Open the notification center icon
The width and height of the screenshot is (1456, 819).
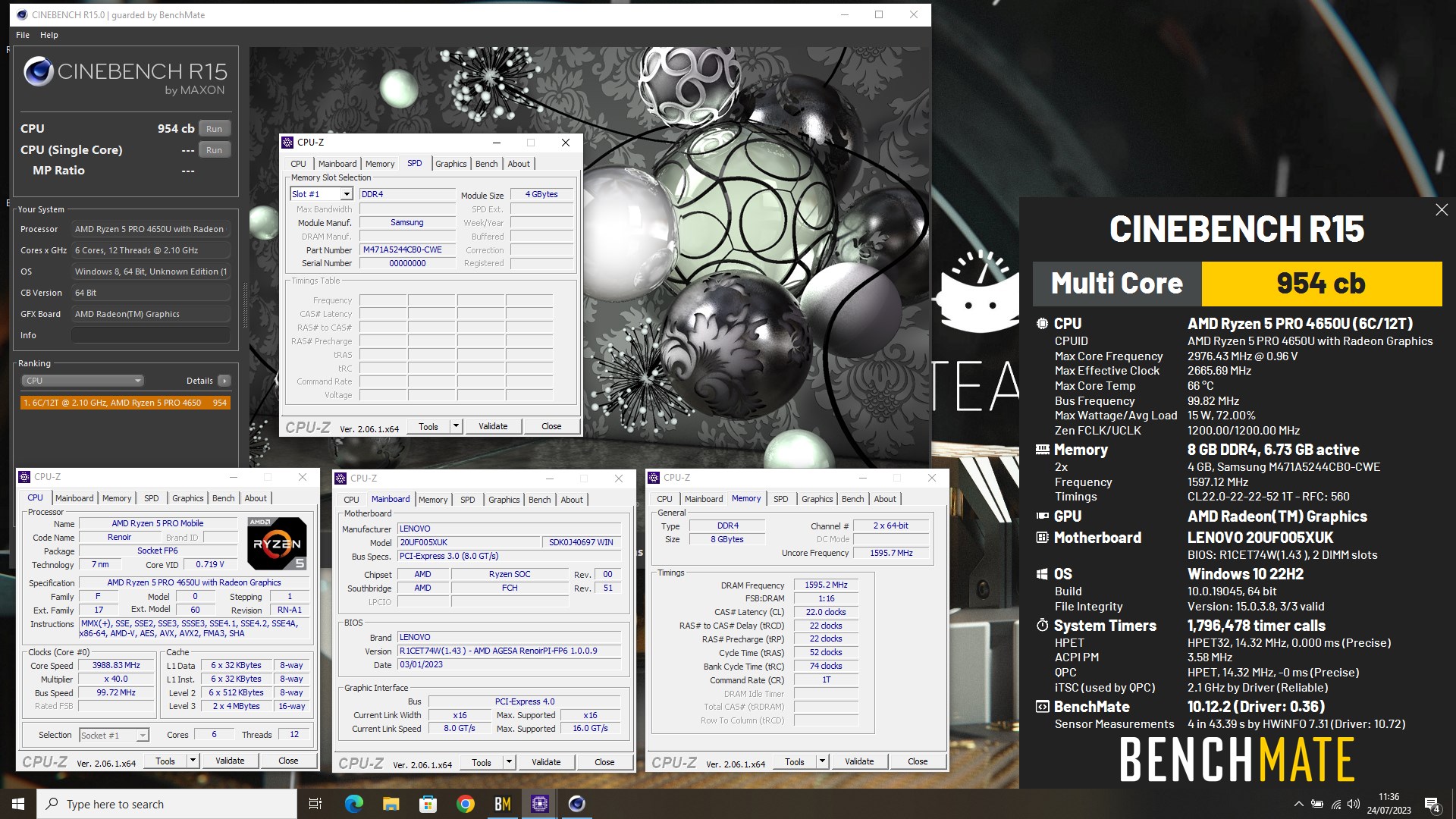1432,804
